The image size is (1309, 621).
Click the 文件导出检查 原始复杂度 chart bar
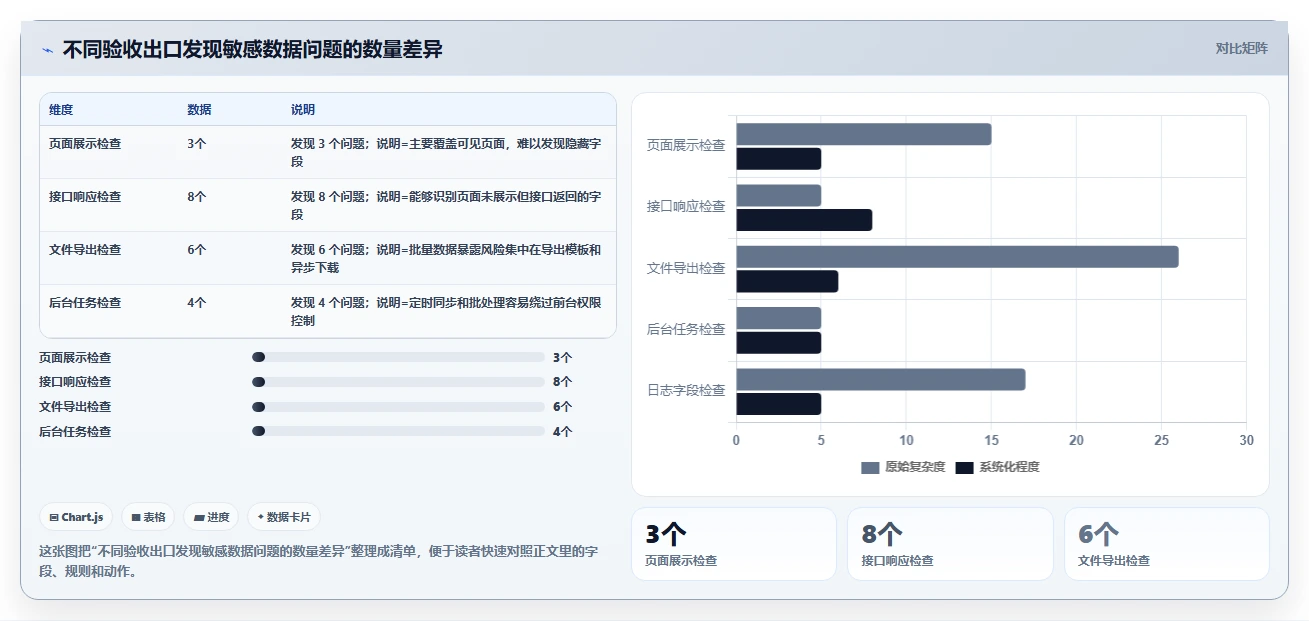(x=957, y=257)
